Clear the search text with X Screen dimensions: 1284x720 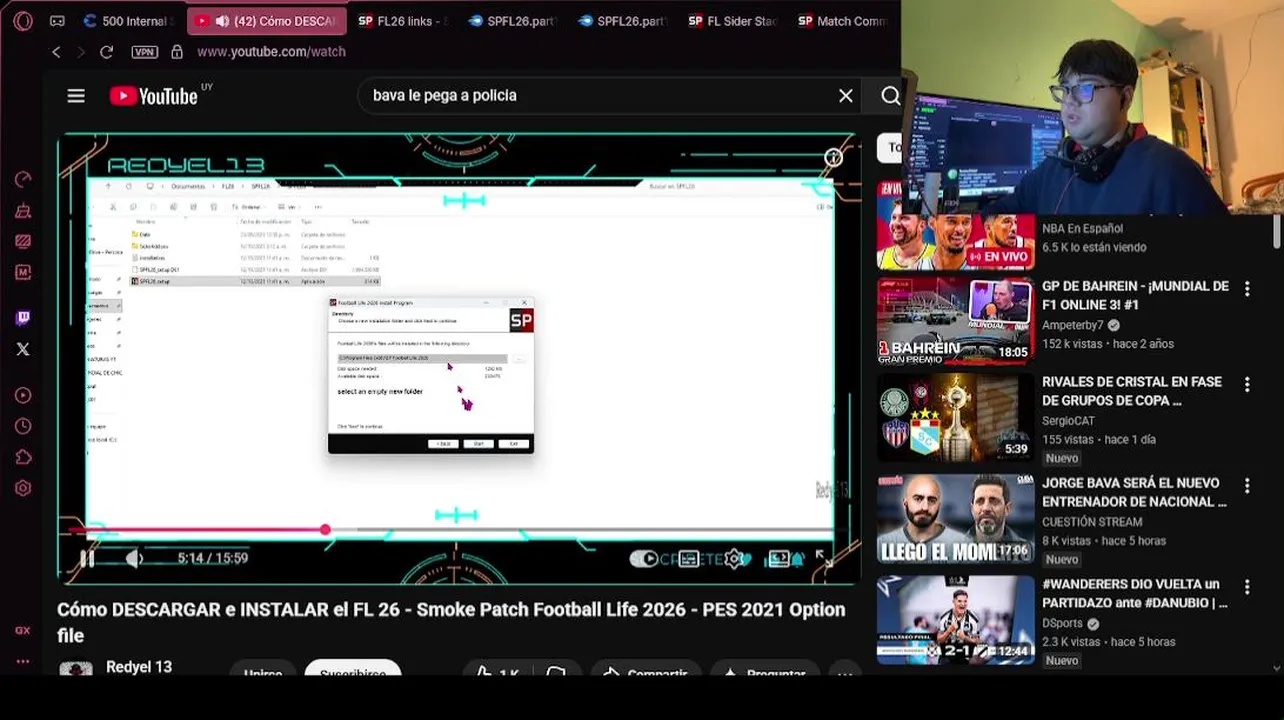(846, 96)
